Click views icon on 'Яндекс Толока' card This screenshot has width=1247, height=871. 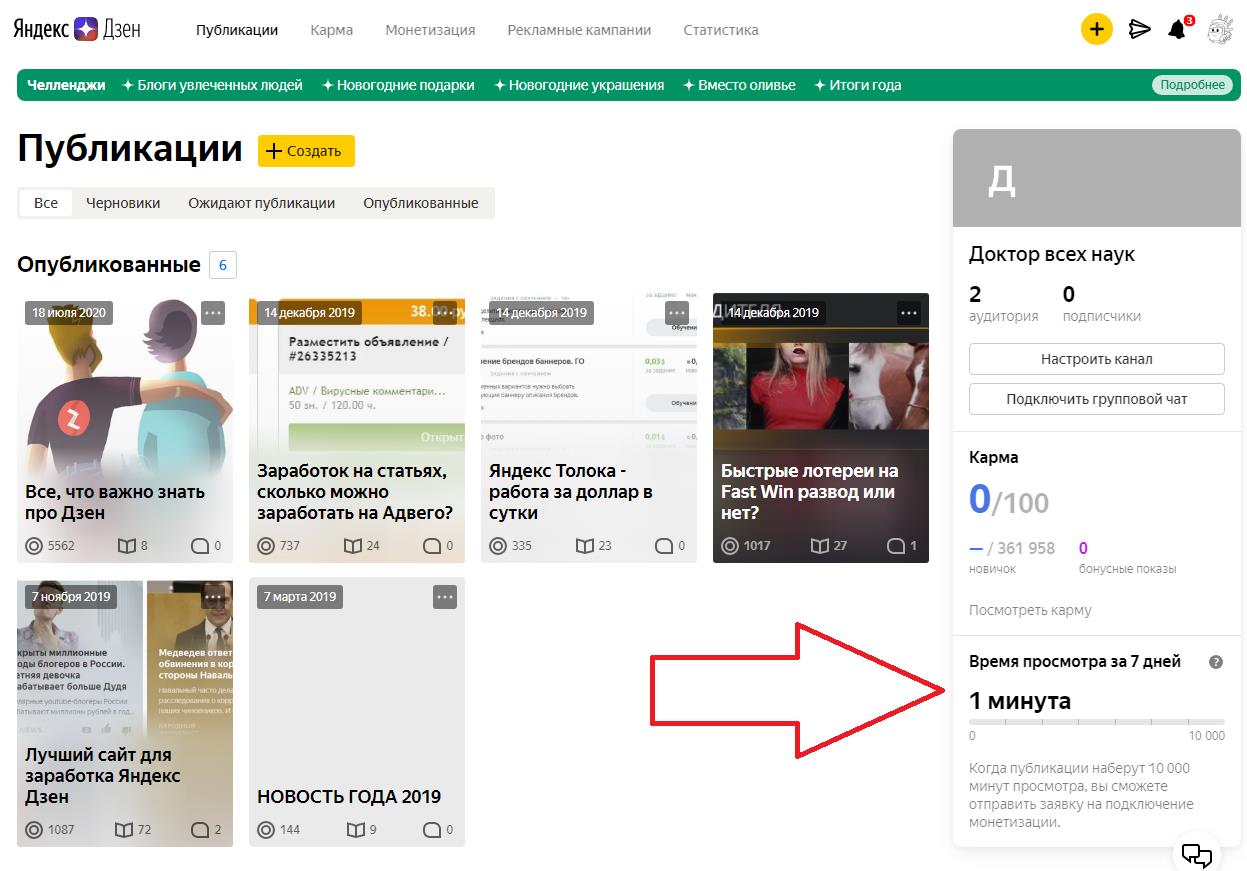point(498,546)
